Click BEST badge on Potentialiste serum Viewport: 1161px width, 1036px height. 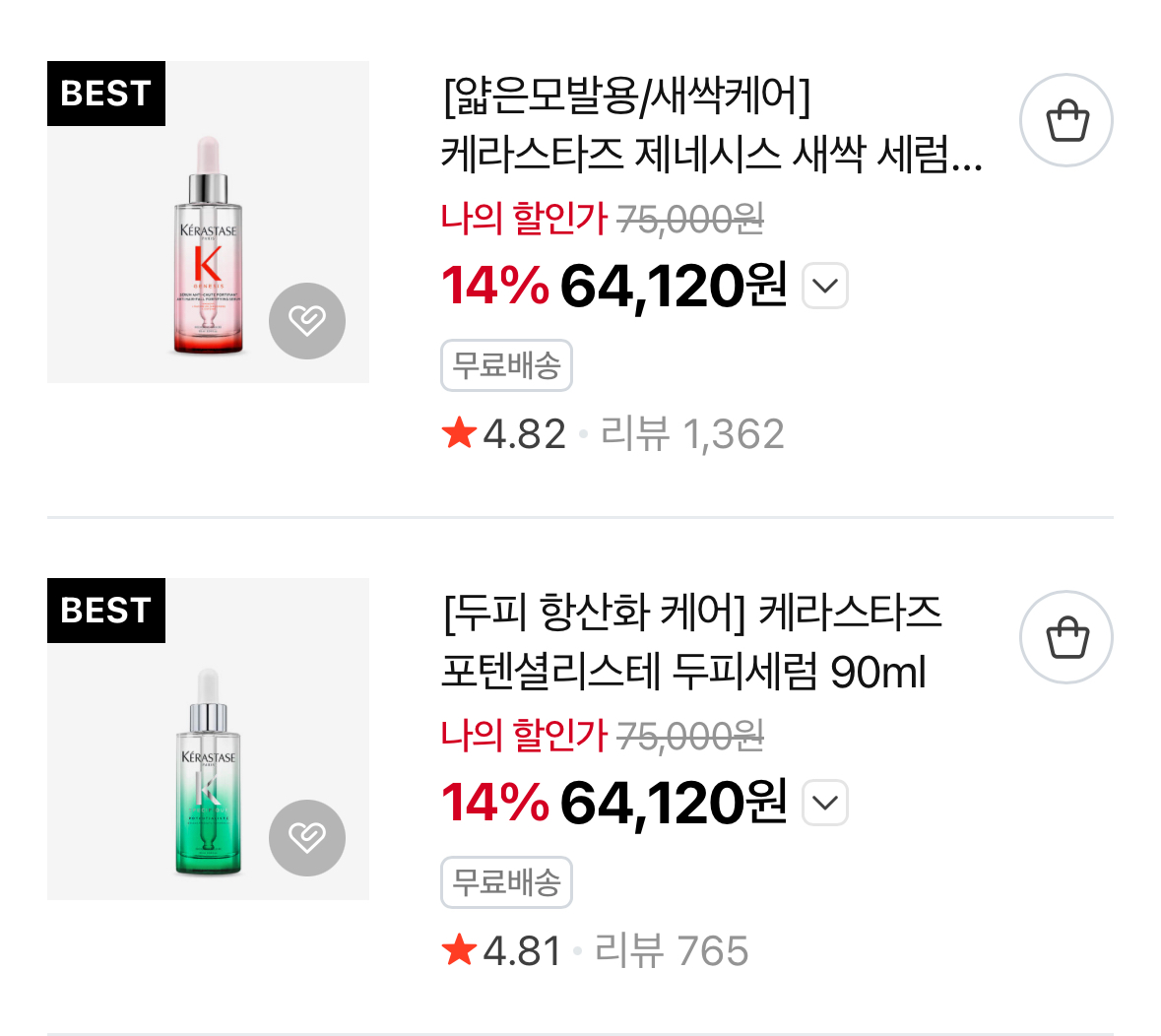click(x=106, y=611)
